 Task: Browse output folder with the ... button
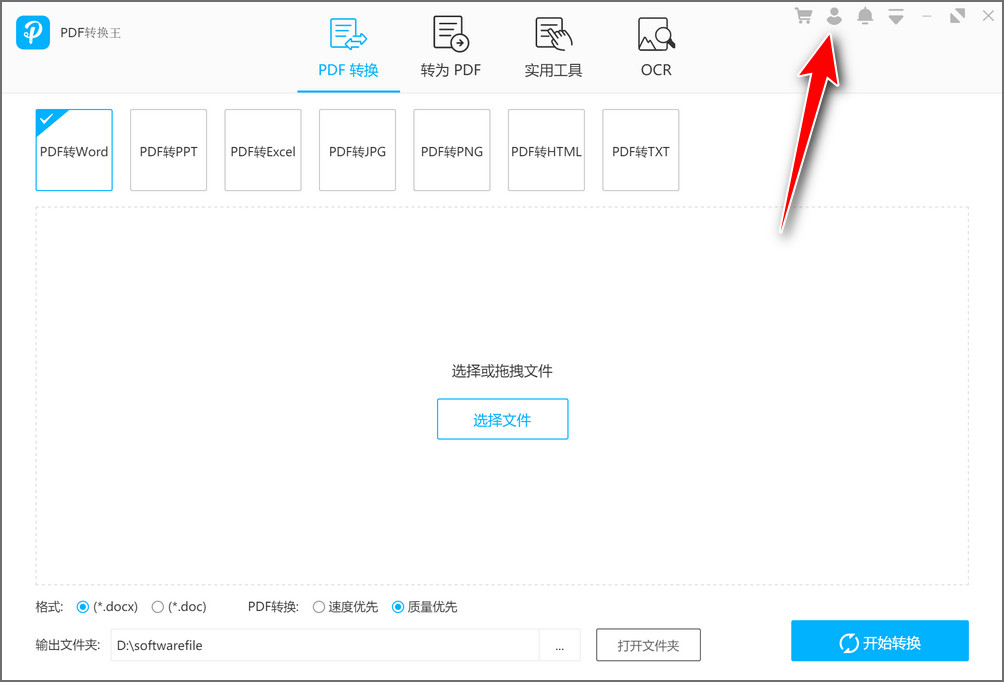click(x=560, y=646)
